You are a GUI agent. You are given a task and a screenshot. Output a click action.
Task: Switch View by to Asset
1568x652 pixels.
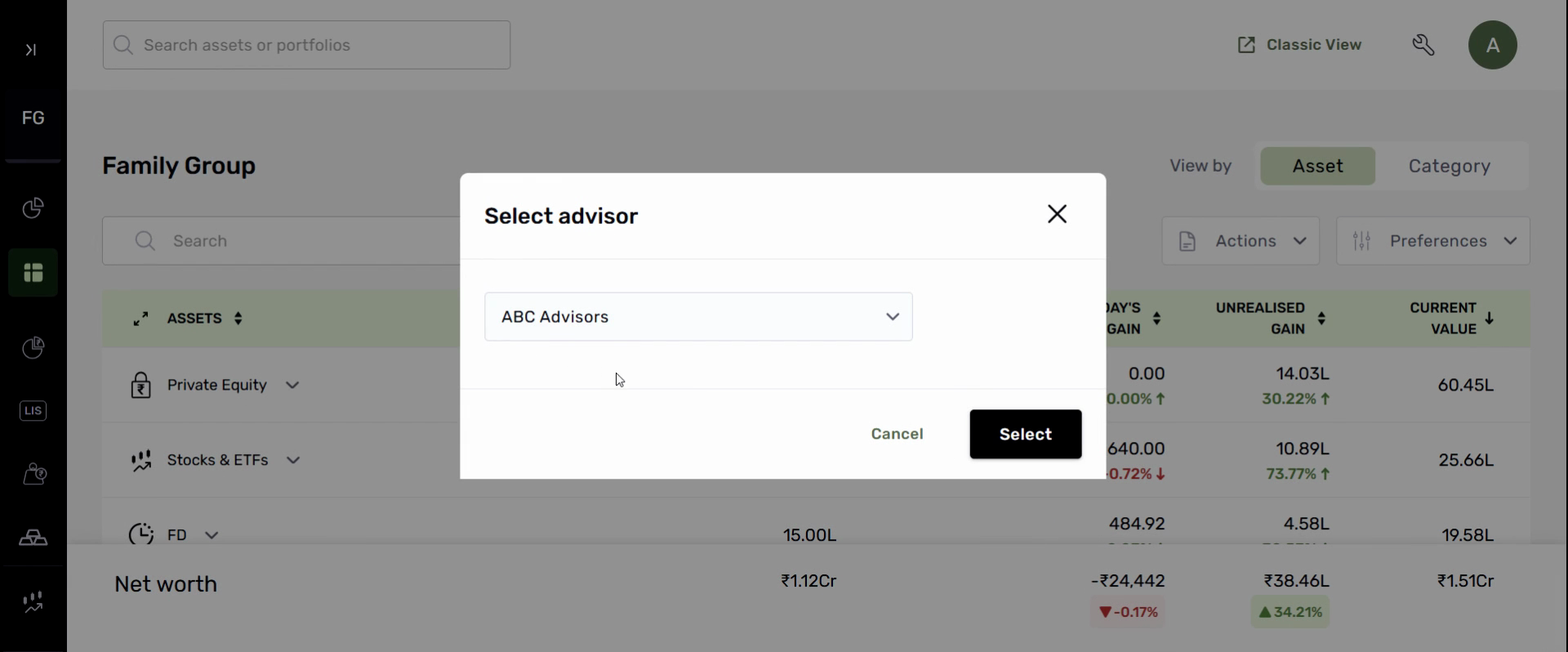(1317, 167)
